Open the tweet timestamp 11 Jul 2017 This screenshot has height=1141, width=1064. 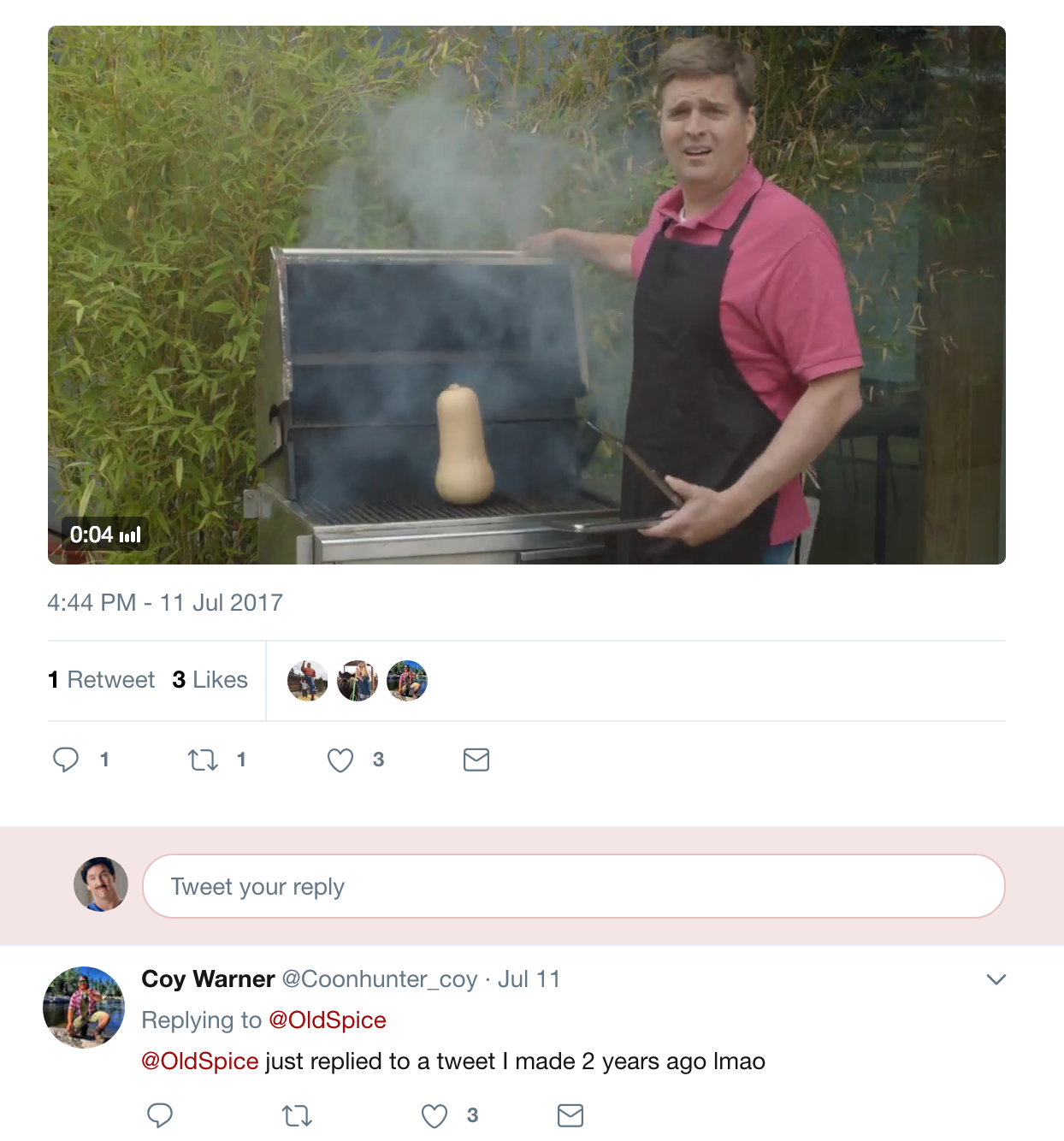pyautogui.click(x=165, y=603)
